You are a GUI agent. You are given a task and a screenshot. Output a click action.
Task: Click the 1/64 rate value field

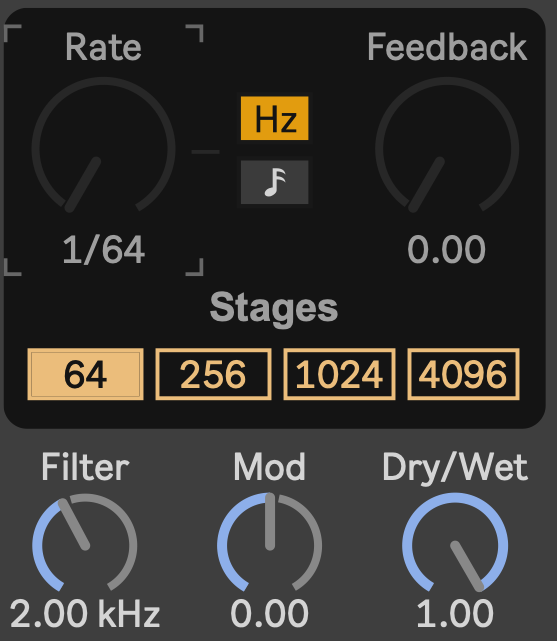[x=103, y=250]
